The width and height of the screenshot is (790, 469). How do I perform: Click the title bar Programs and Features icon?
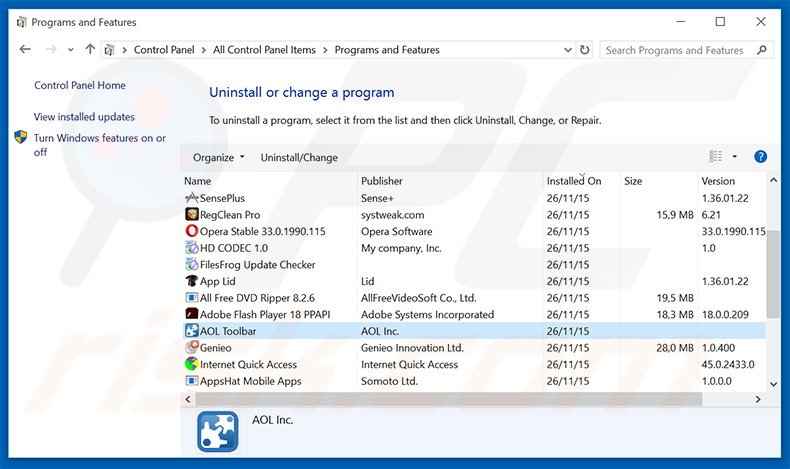[x=21, y=22]
